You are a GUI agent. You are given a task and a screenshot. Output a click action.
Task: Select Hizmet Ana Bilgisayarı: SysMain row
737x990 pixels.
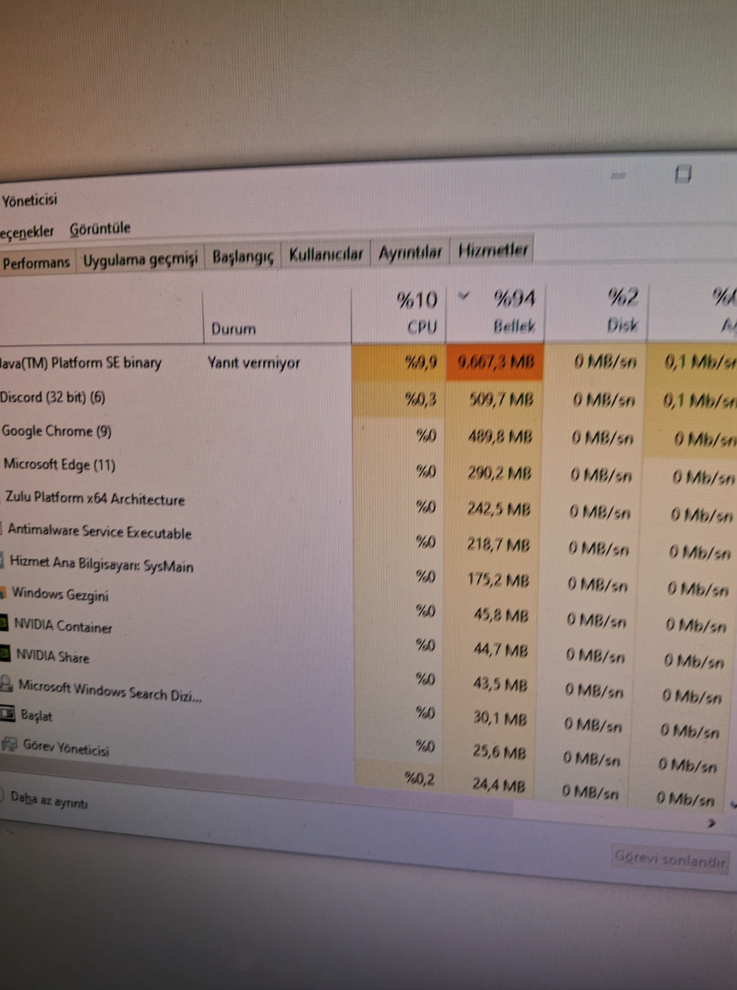click(x=101, y=564)
